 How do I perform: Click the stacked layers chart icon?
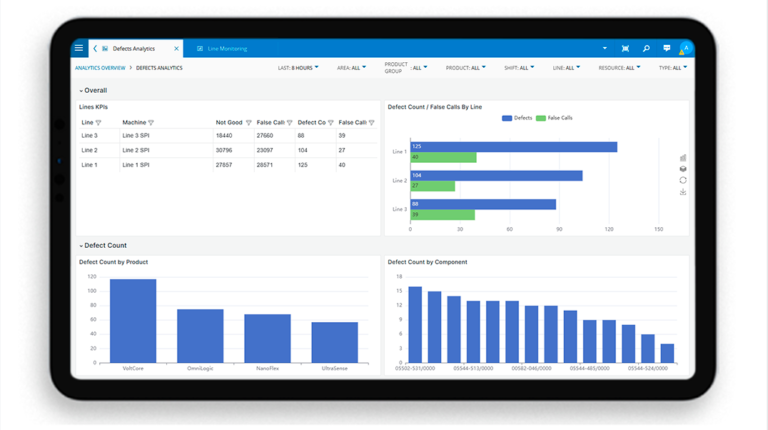(683, 169)
